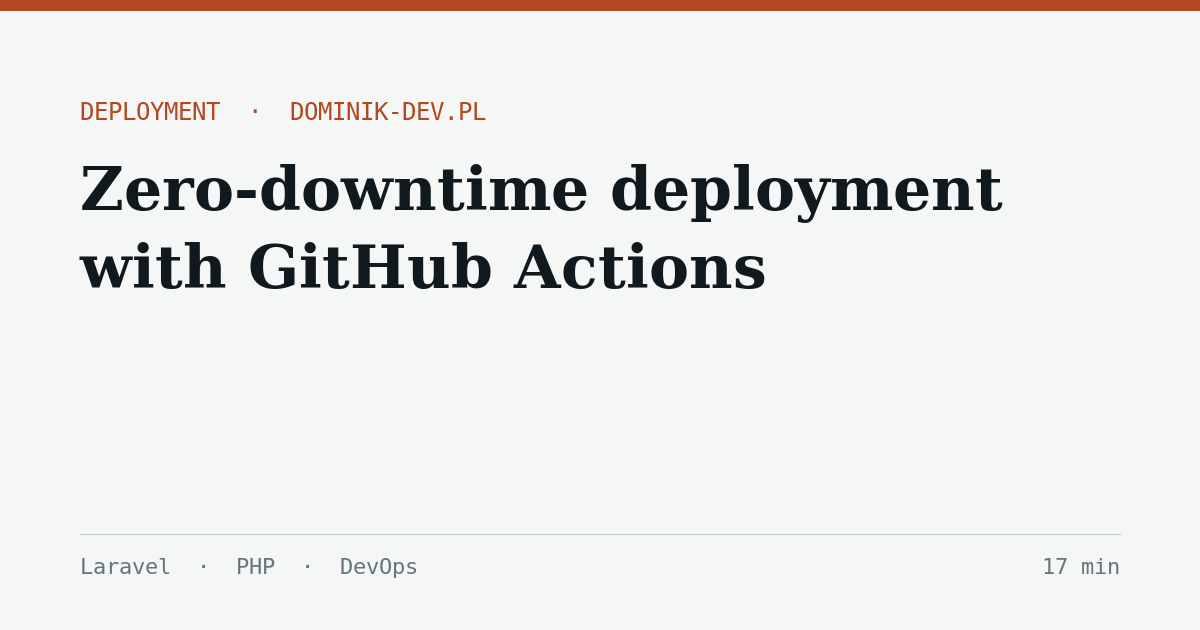Click the .PL ending of the domain
The width and height of the screenshot is (1200, 630).
pos(467,113)
